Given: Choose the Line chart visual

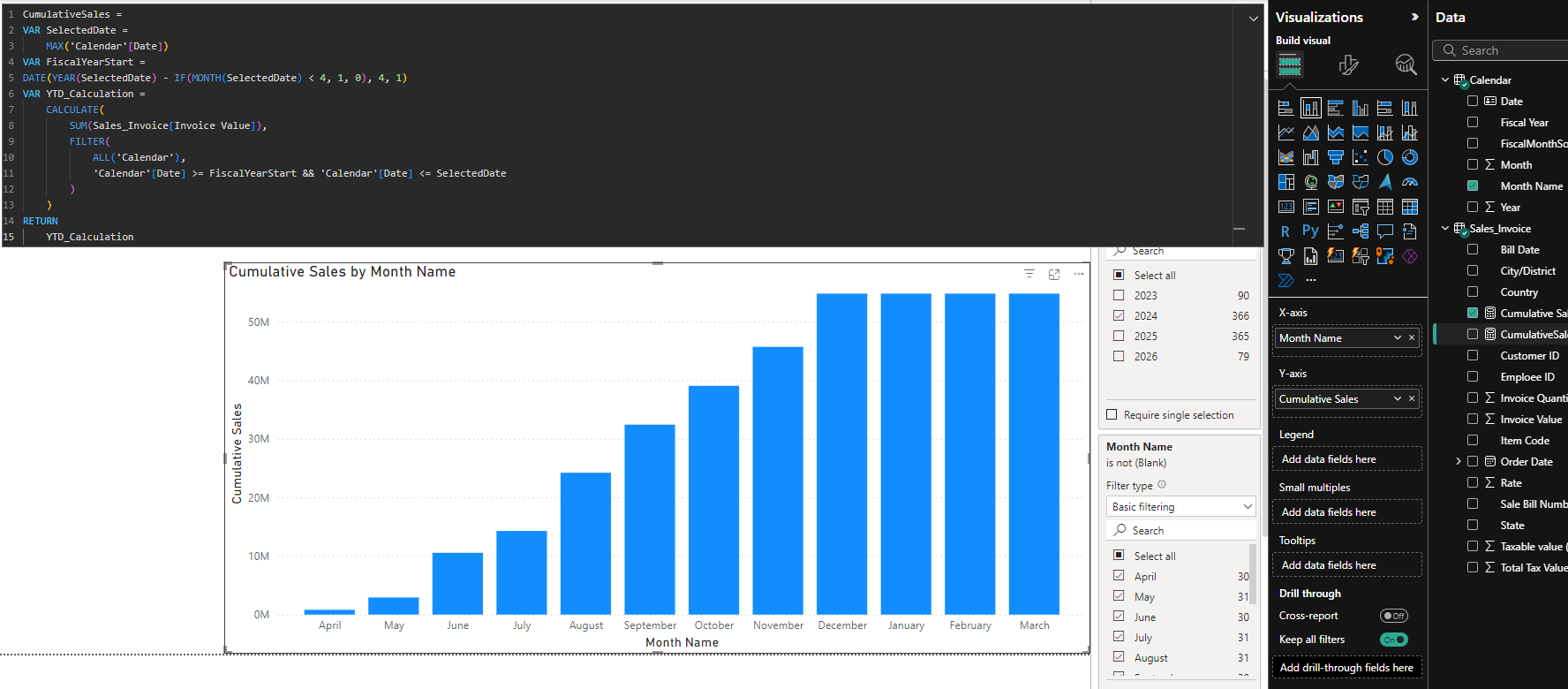Looking at the screenshot, I should coord(1286,132).
